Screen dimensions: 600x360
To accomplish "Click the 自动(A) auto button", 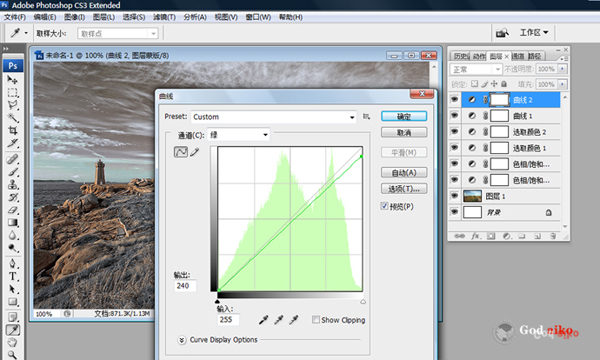I will (x=404, y=173).
